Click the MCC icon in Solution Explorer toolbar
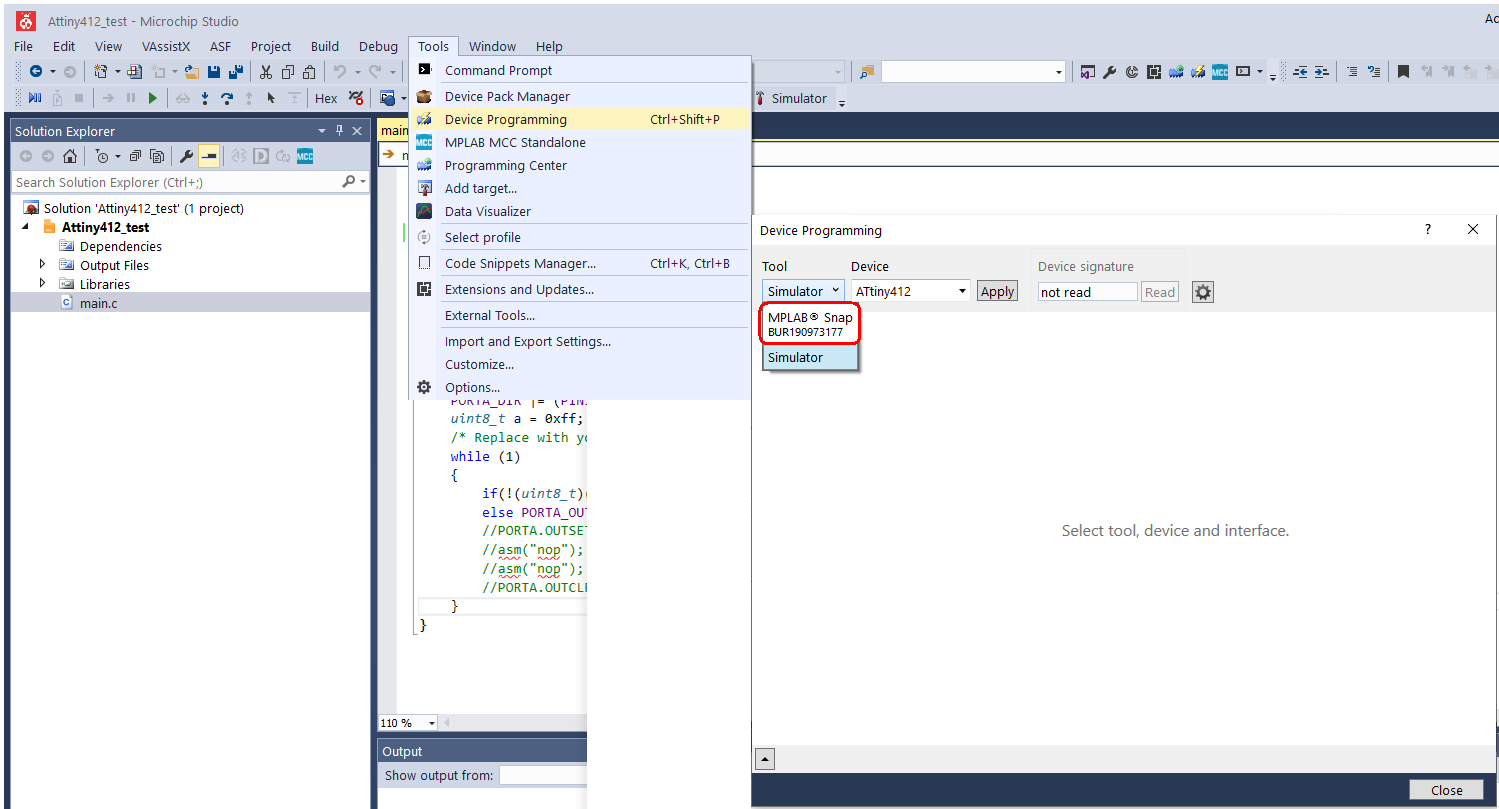This screenshot has width=1499, height=809. tap(305, 157)
